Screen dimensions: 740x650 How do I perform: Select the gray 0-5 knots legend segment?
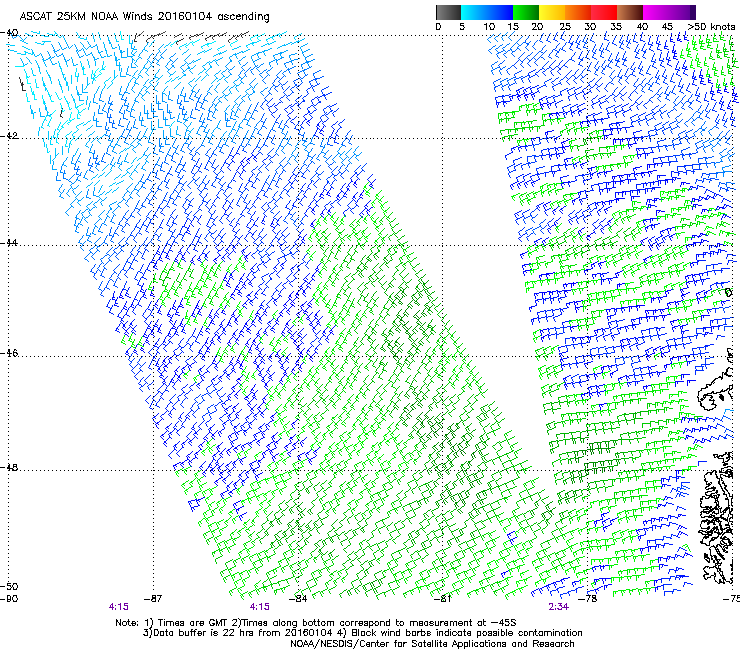pos(448,12)
